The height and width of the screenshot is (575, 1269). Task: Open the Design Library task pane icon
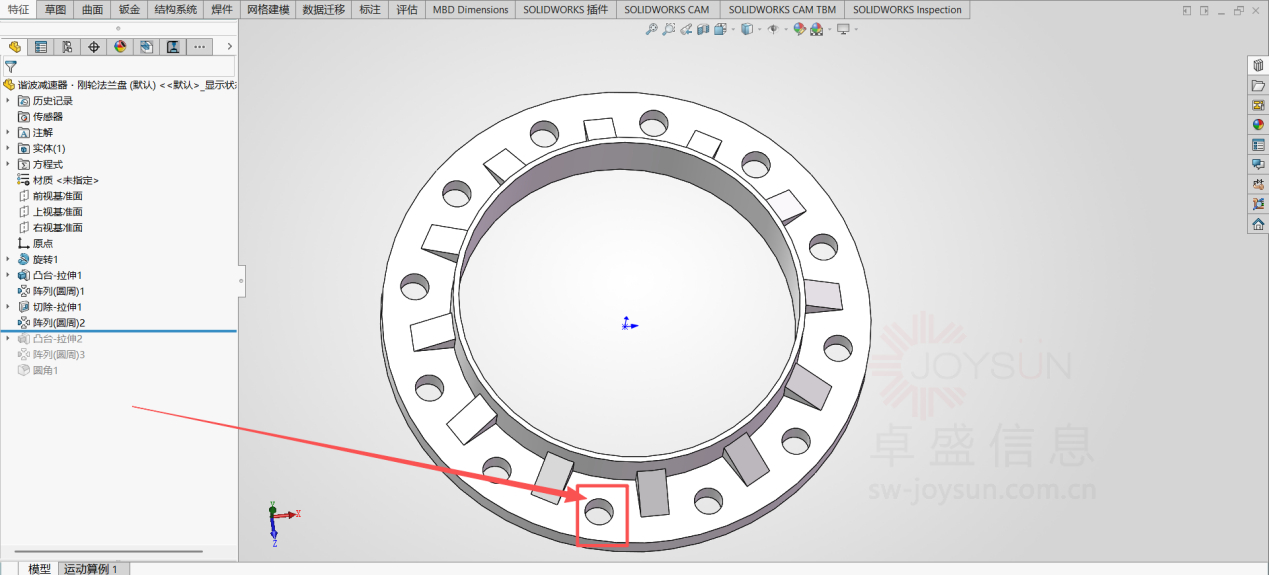[1258, 65]
